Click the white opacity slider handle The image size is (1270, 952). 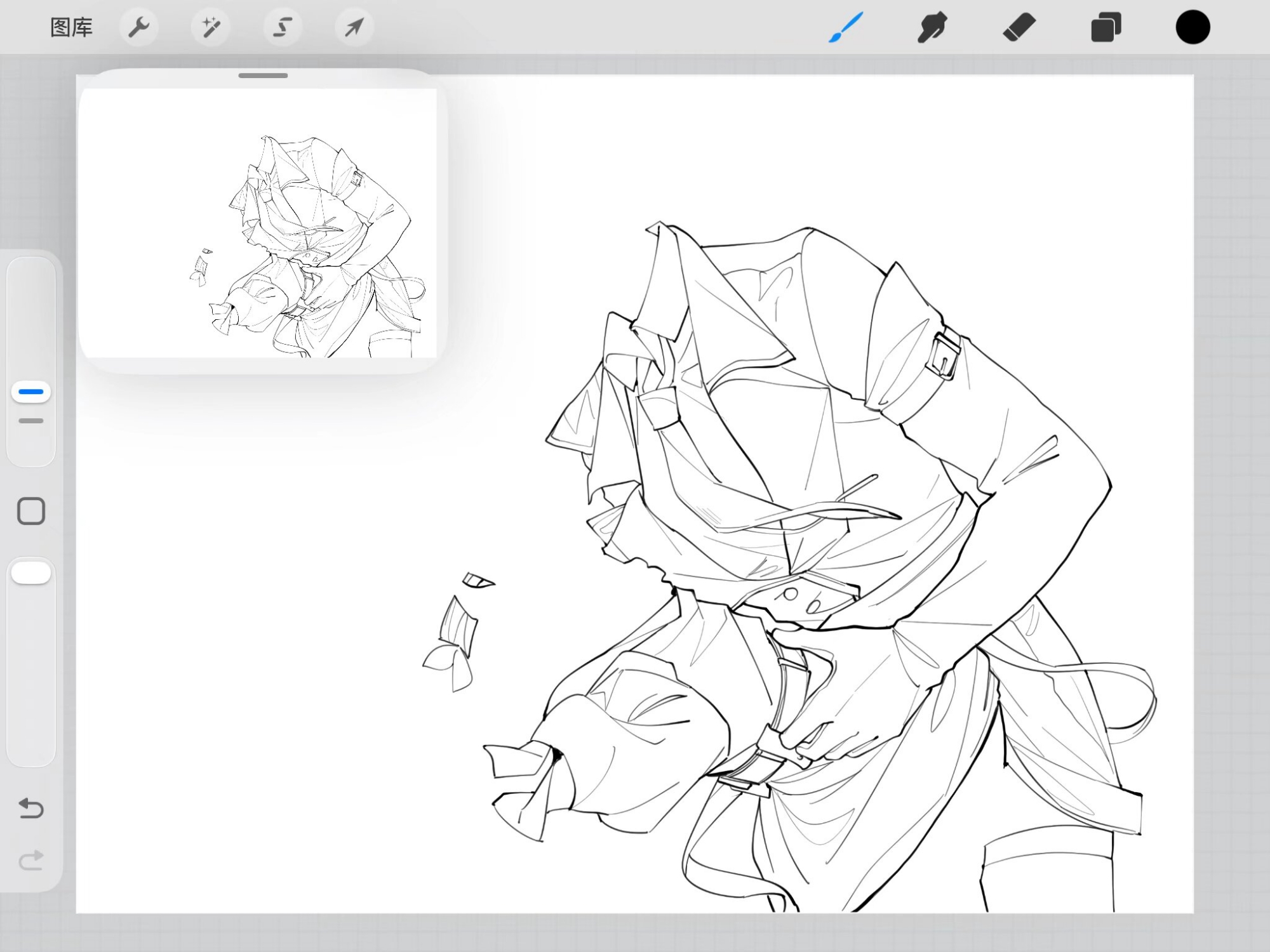[x=31, y=572]
